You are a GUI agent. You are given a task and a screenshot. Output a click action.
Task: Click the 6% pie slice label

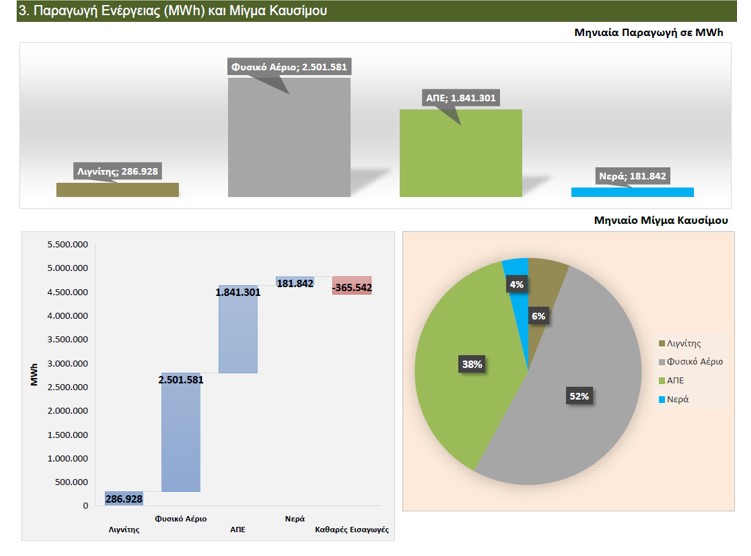[538, 315]
